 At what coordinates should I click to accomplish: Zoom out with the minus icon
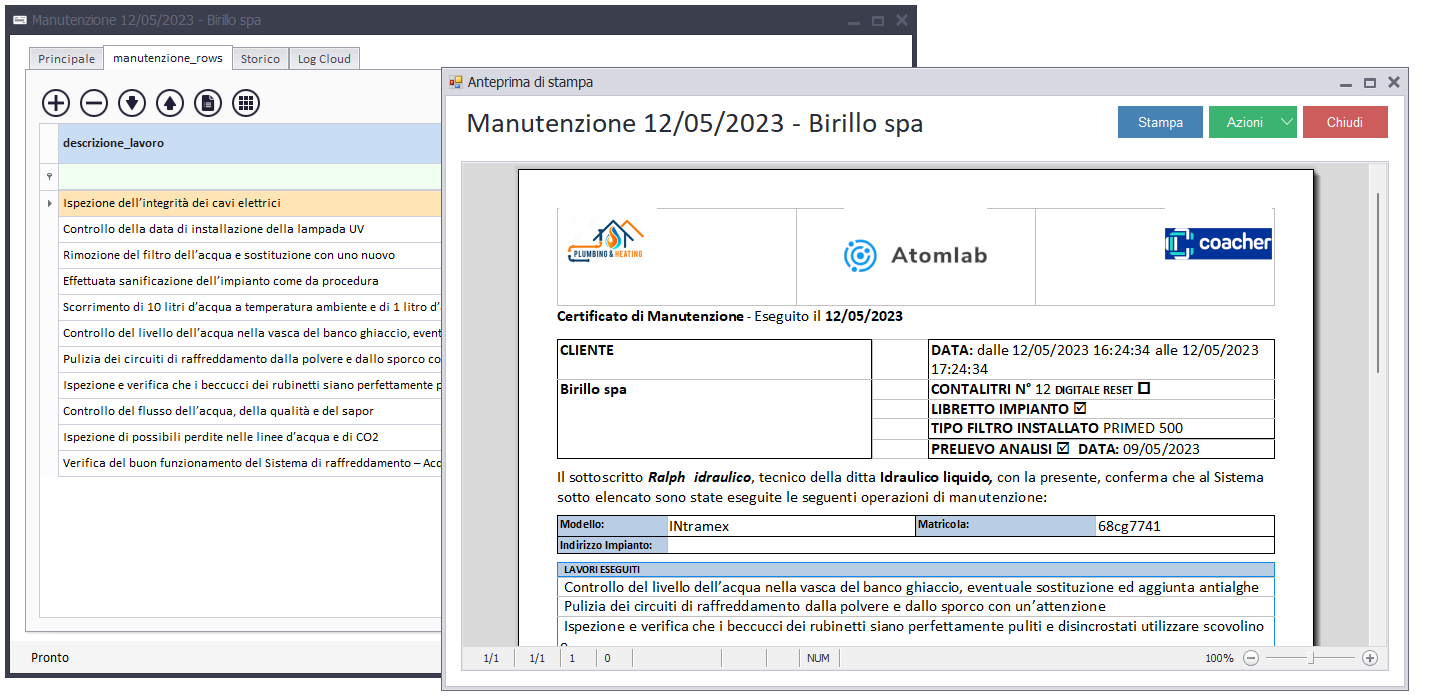[x=1251, y=658]
